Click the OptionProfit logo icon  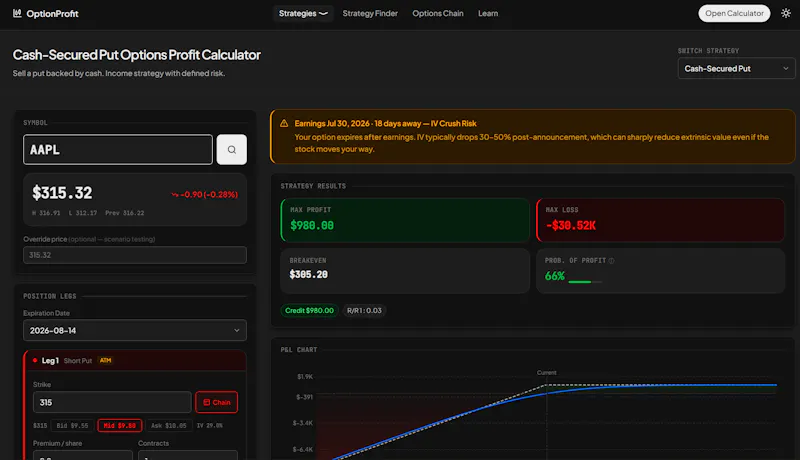(x=17, y=13)
